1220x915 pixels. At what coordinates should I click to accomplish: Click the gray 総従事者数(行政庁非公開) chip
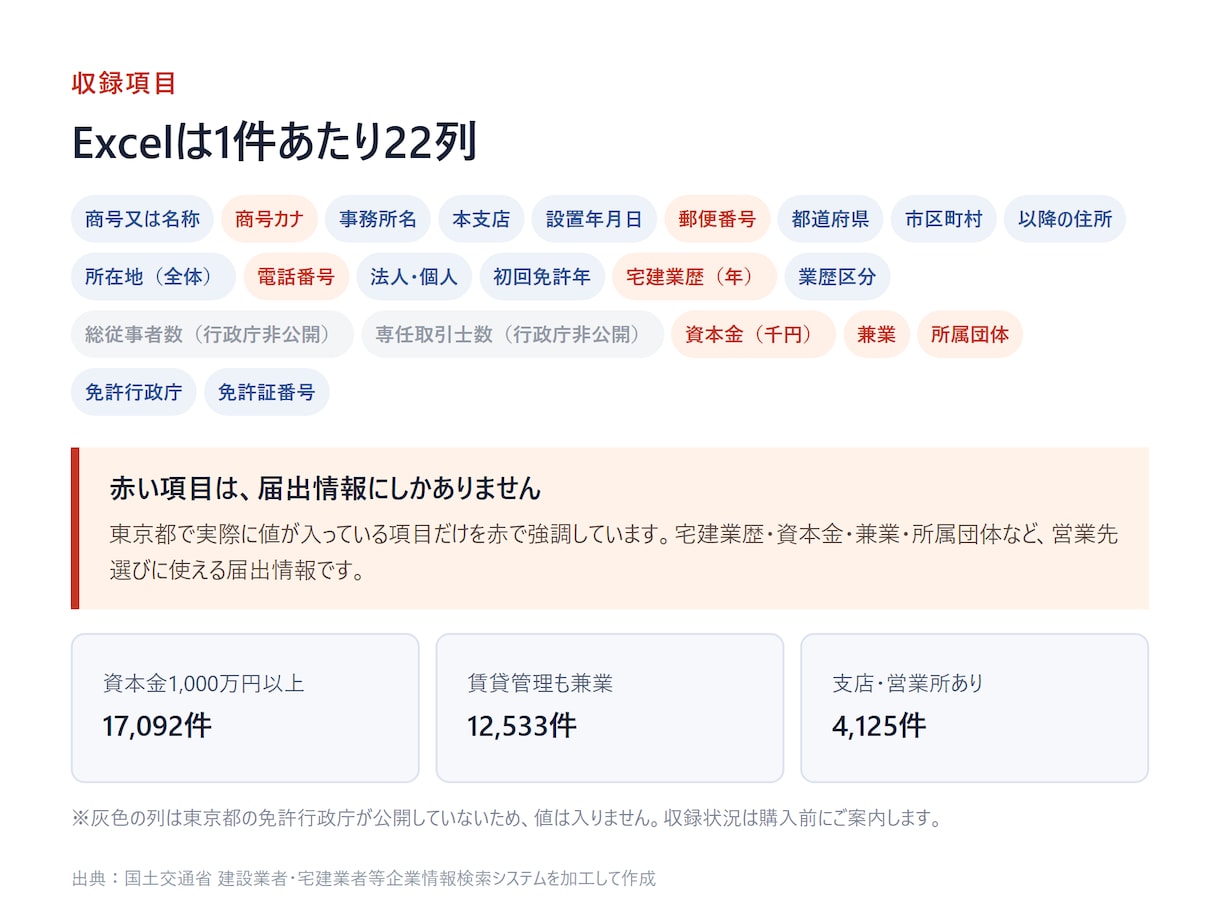[x=212, y=334]
